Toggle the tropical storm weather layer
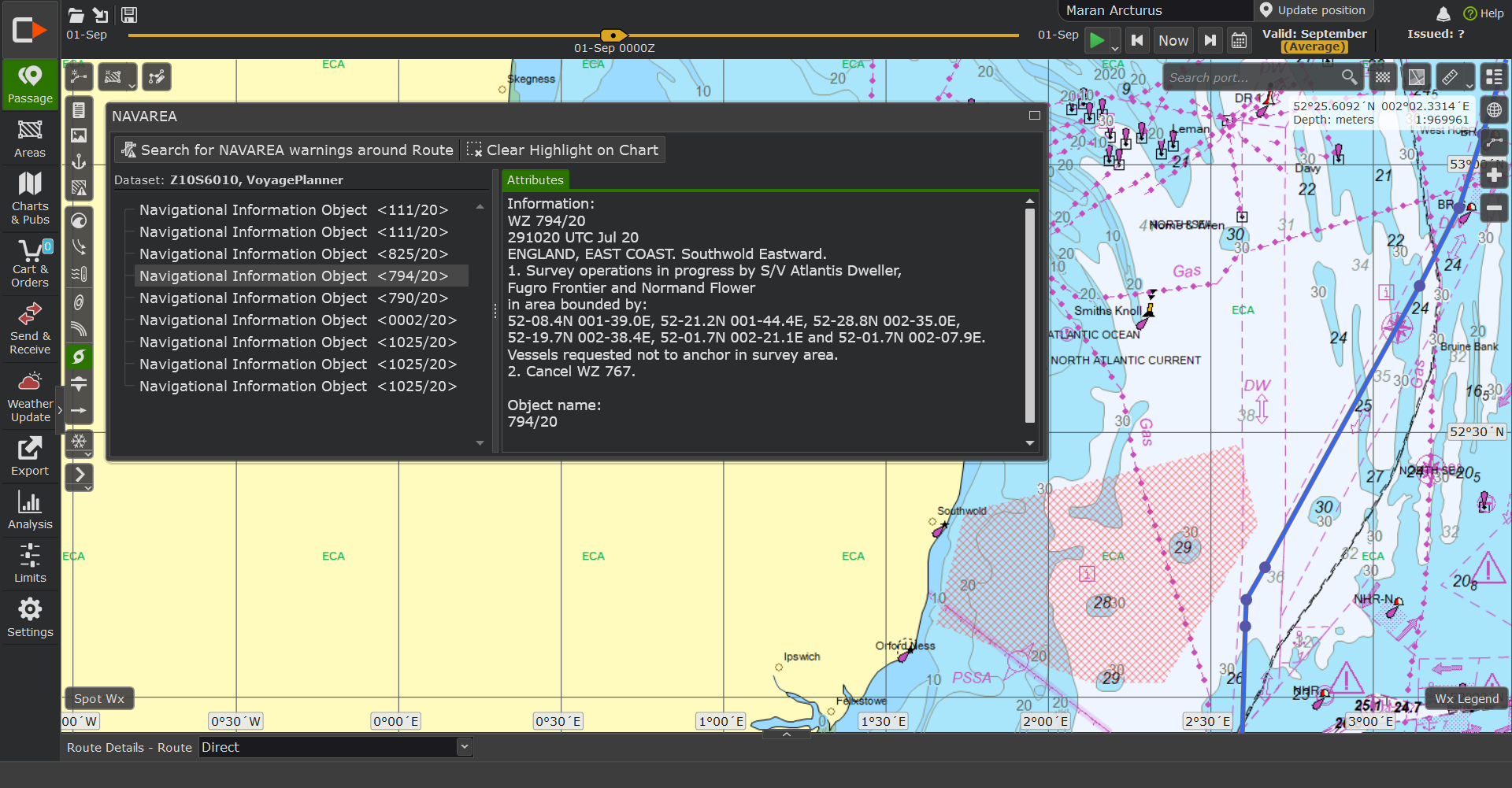The height and width of the screenshot is (788, 1512). [79, 357]
